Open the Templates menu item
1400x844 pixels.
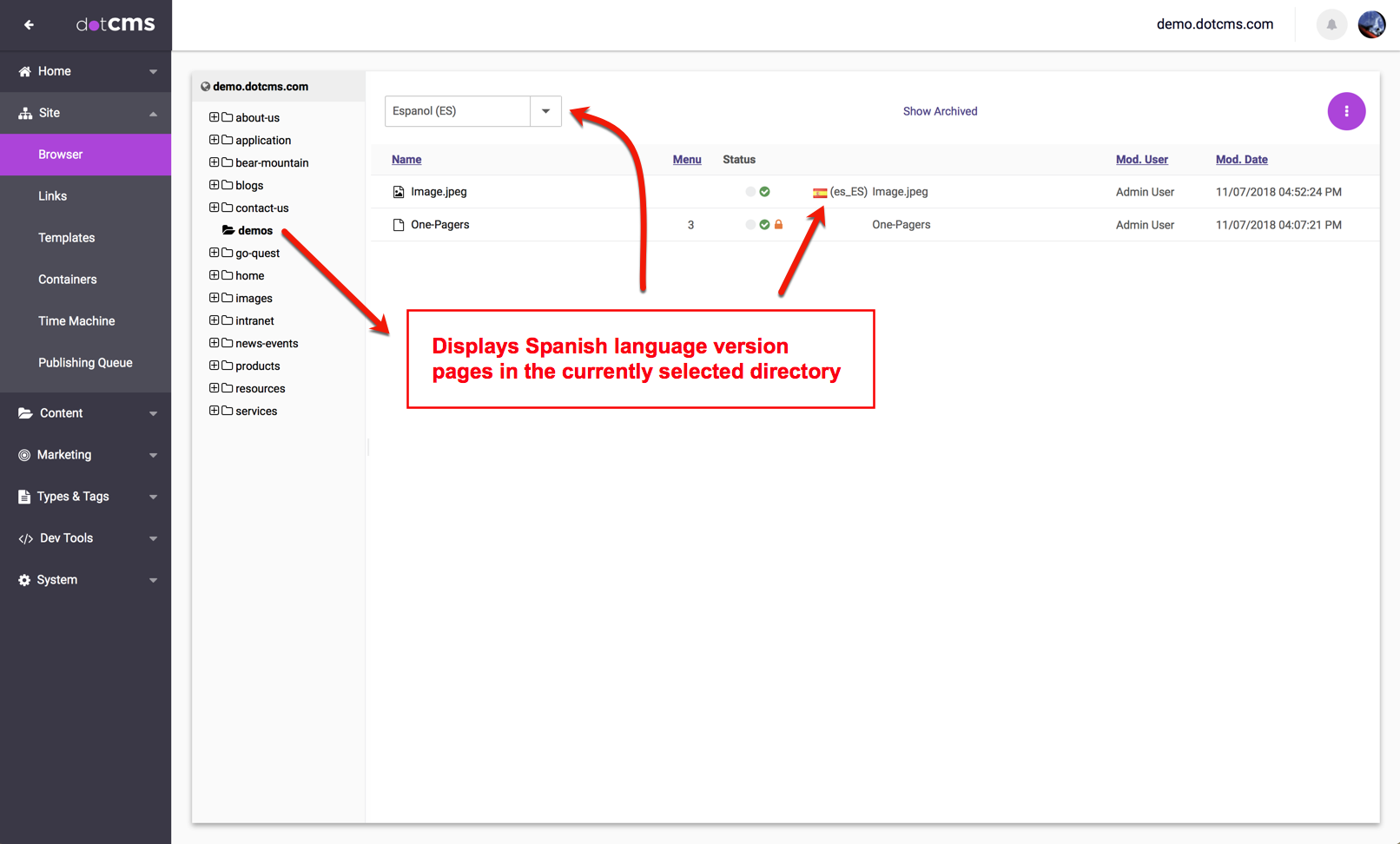(67, 238)
